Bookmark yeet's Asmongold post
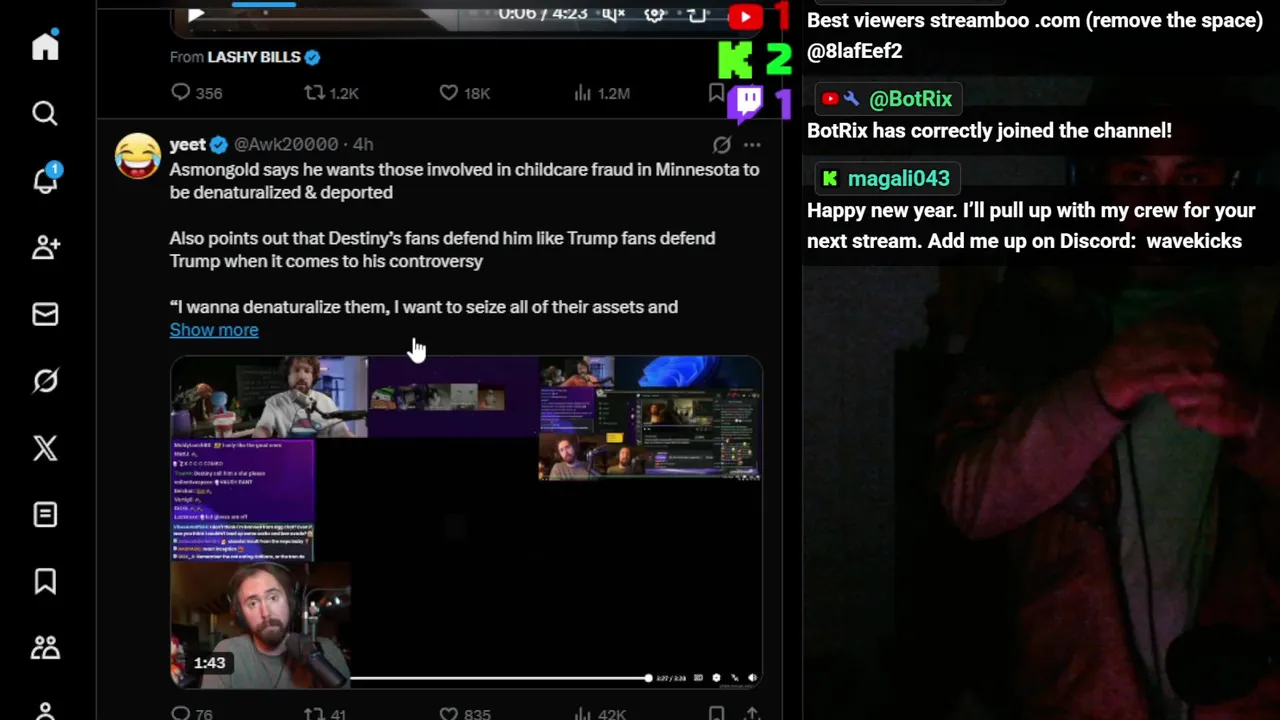This screenshot has height=720, width=1280. click(x=716, y=713)
